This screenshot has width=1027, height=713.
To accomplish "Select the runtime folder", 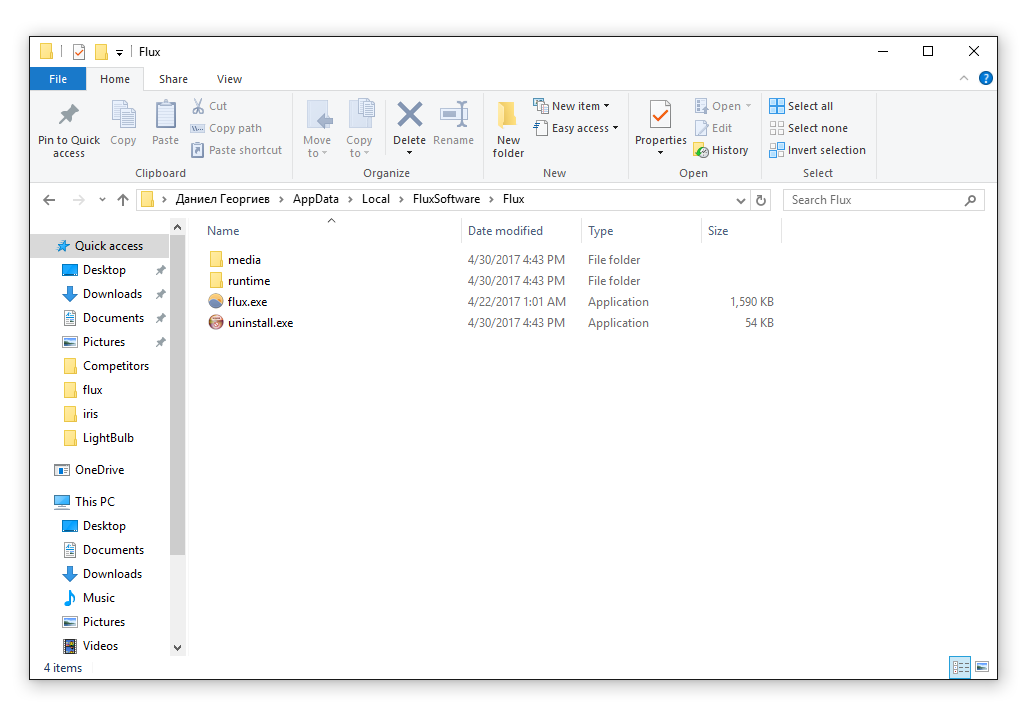I will [x=249, y=281].
